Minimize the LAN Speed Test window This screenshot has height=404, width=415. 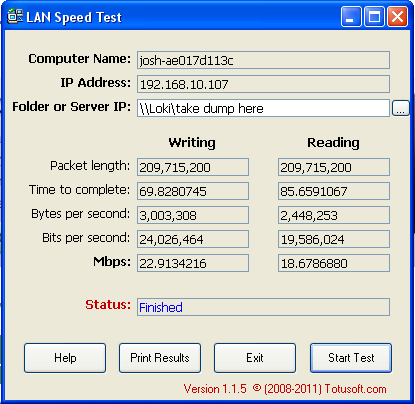pos(351,16)
